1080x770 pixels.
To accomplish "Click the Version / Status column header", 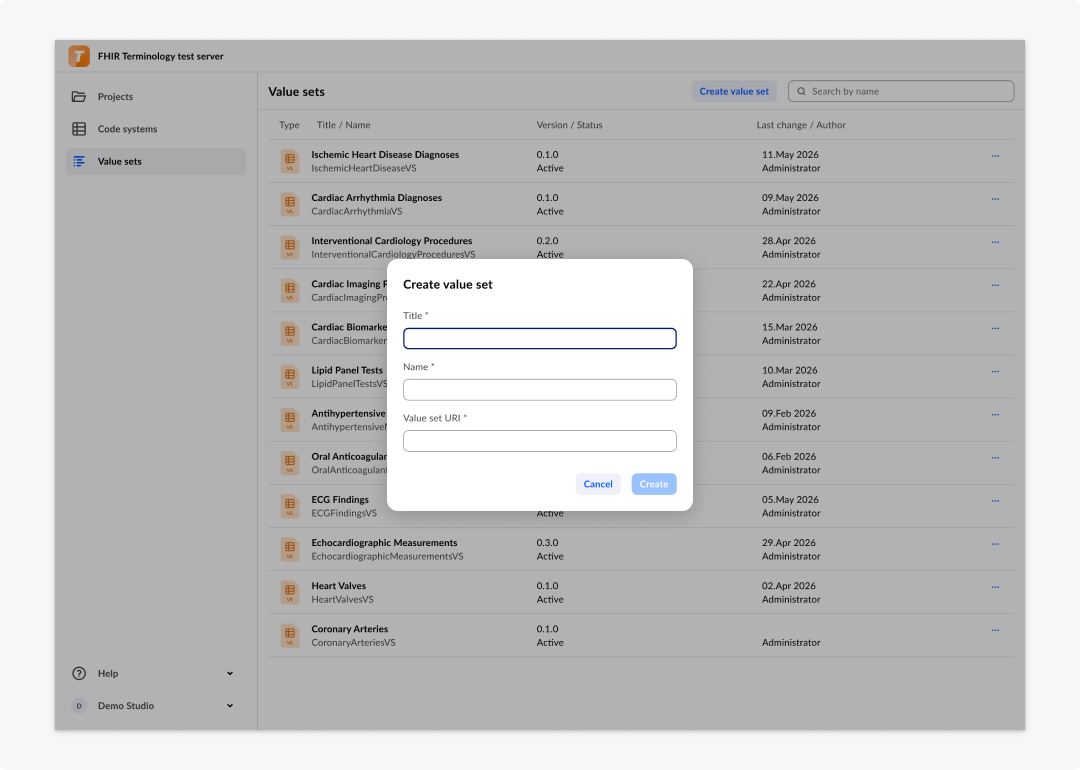I will tap(570, 125).
